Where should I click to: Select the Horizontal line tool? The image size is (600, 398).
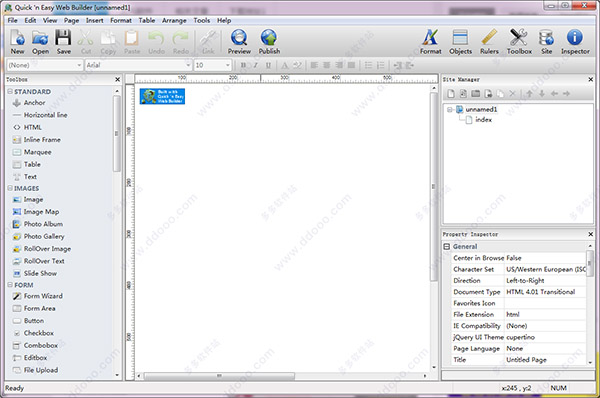(x=40, y=115)
